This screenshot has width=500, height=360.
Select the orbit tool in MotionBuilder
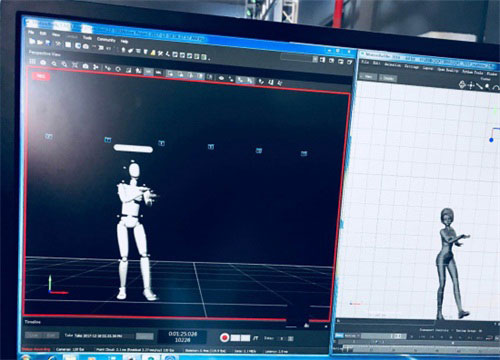click(x=462, y=84)
